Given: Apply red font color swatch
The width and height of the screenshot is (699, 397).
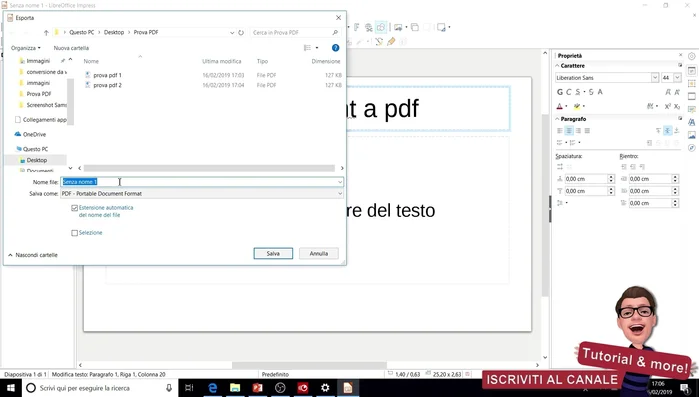Looking at the screenshot, I should click(x=560, y=106).
